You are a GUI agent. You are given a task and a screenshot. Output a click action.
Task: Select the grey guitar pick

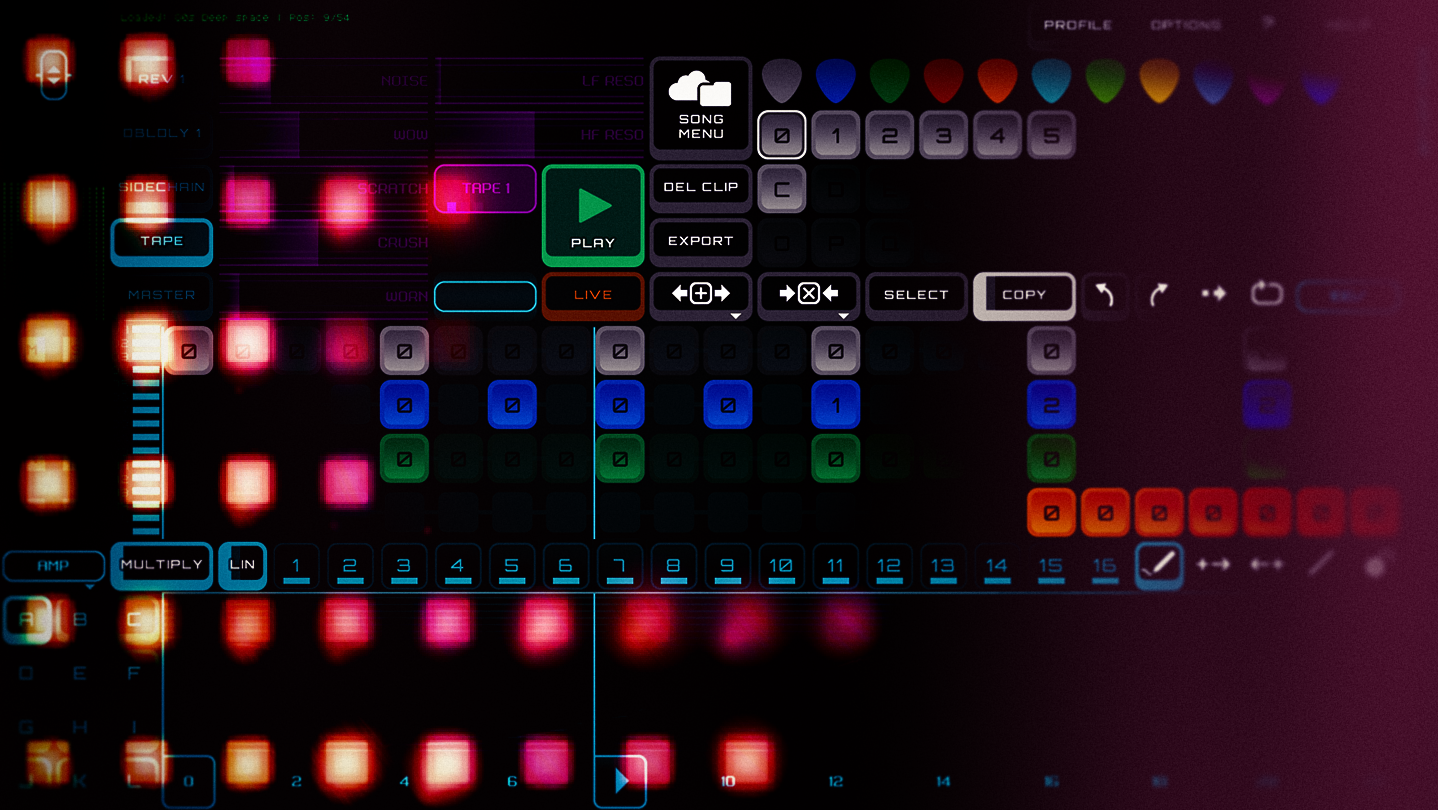pos(782,81)
